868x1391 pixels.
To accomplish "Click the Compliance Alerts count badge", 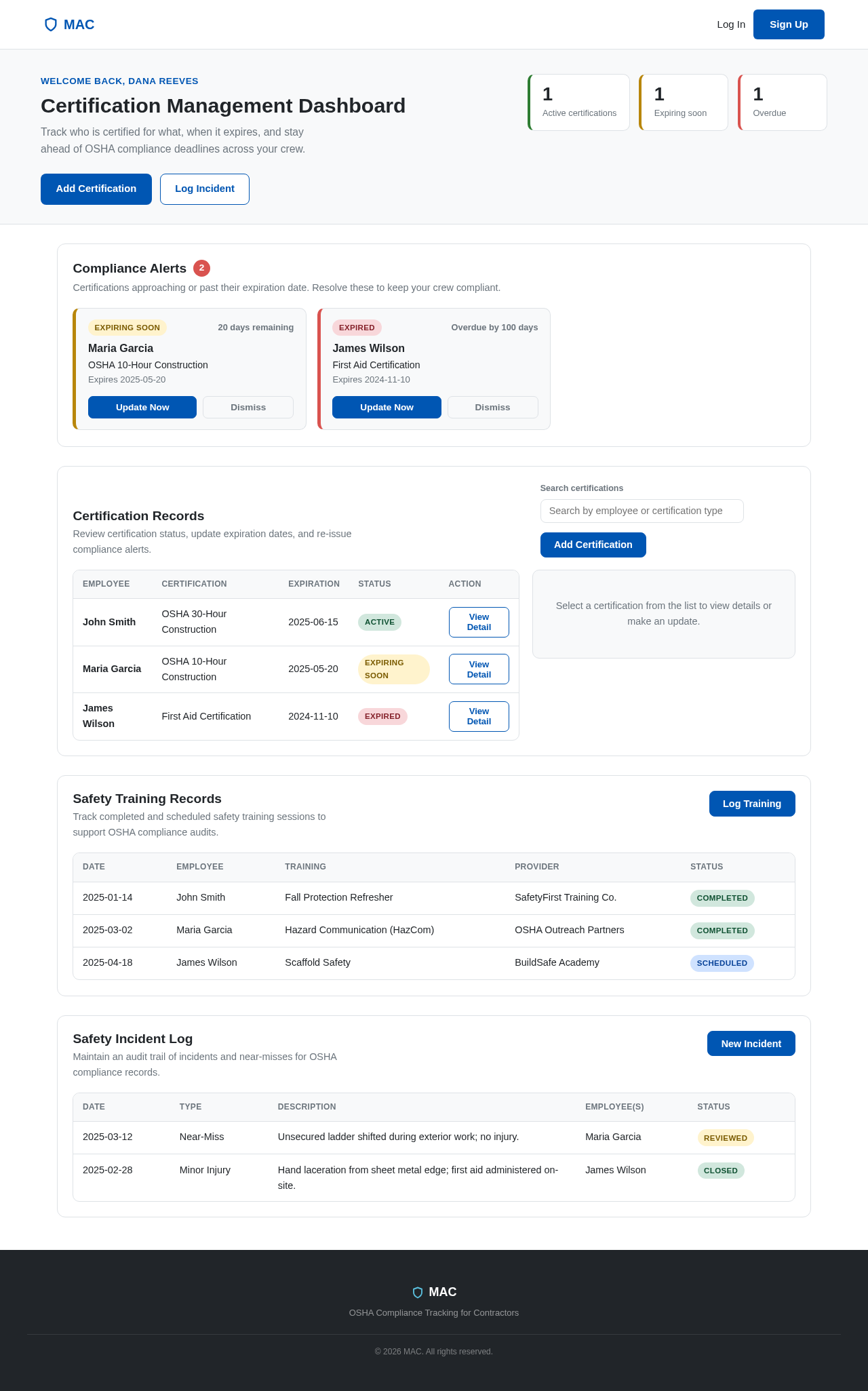I will 201,268.
